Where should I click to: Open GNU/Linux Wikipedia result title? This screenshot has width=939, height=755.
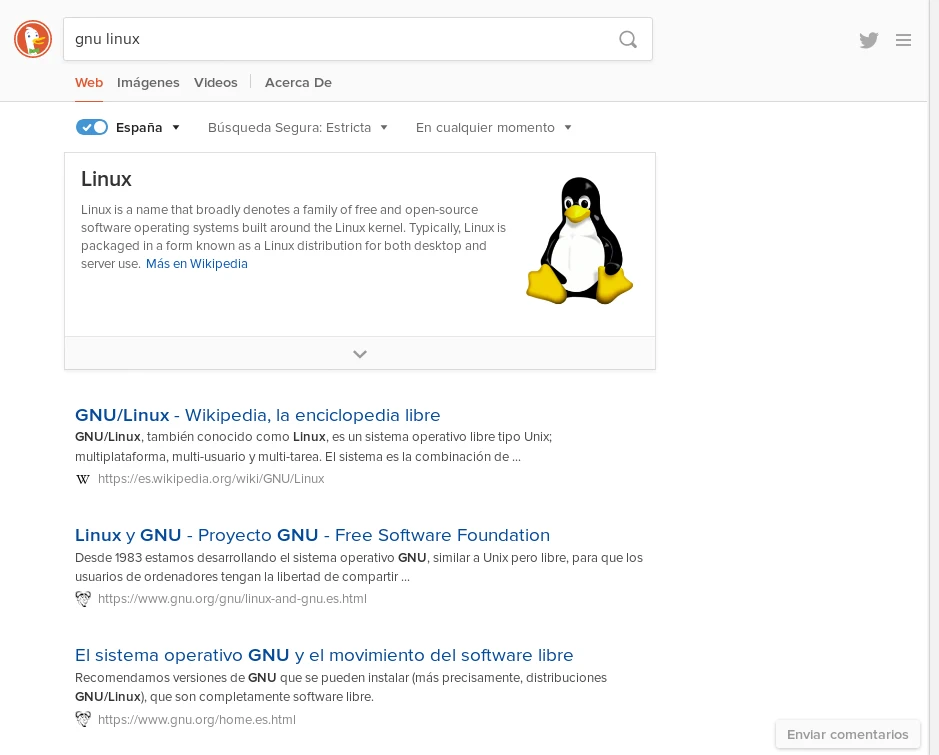[x=257, y=415]
